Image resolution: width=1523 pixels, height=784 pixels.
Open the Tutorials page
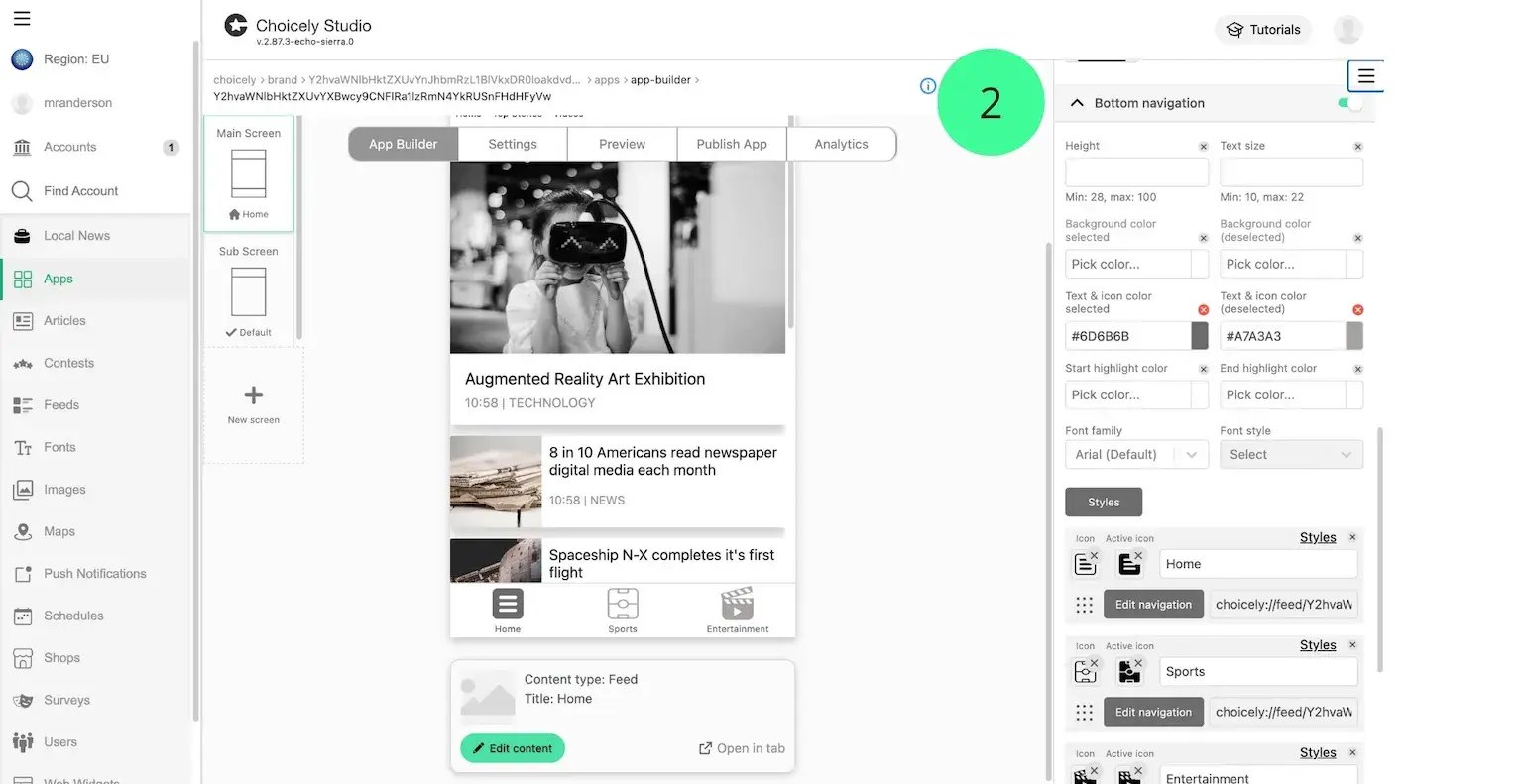point(1263,29)
